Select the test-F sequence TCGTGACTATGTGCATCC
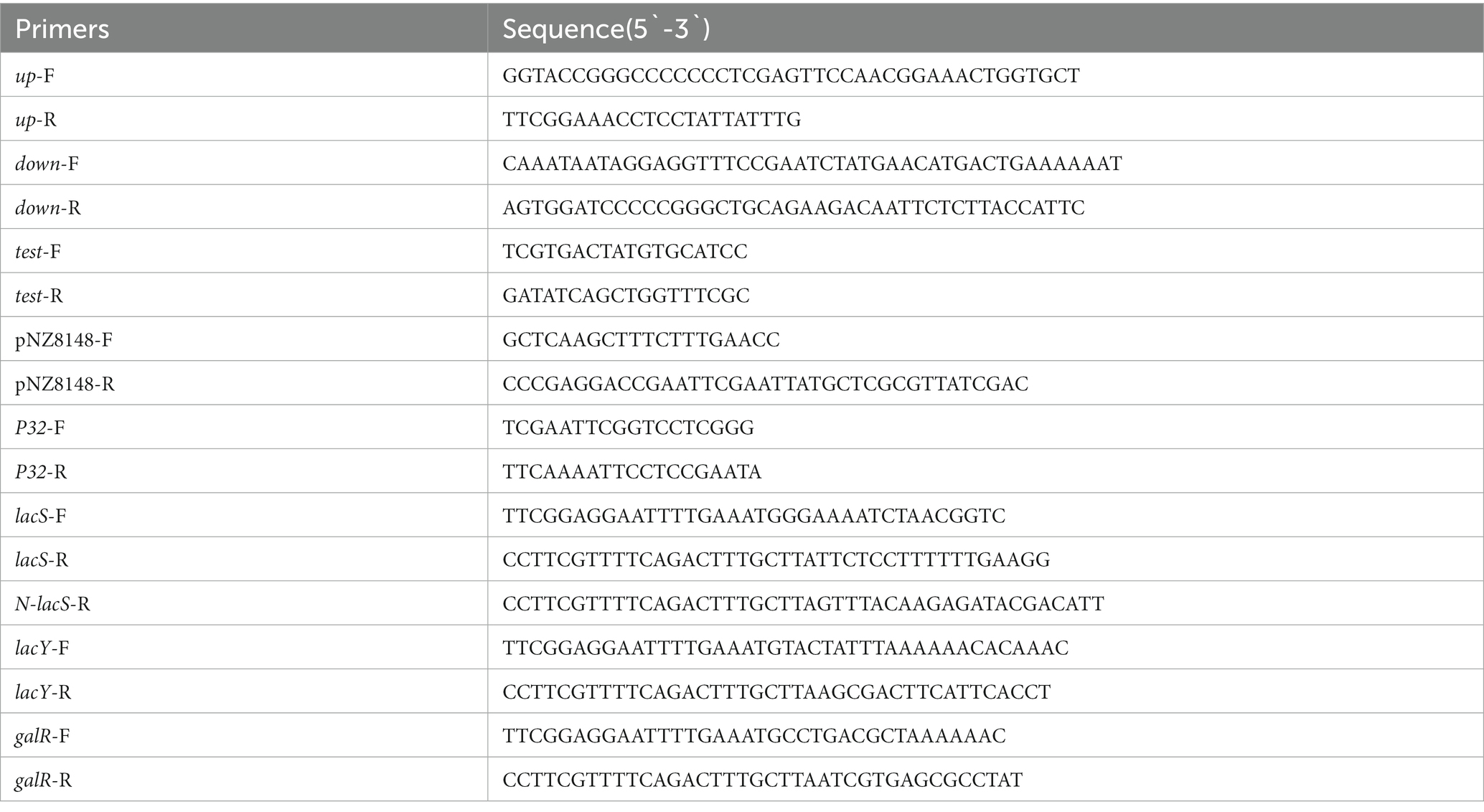 click(624, 251)
